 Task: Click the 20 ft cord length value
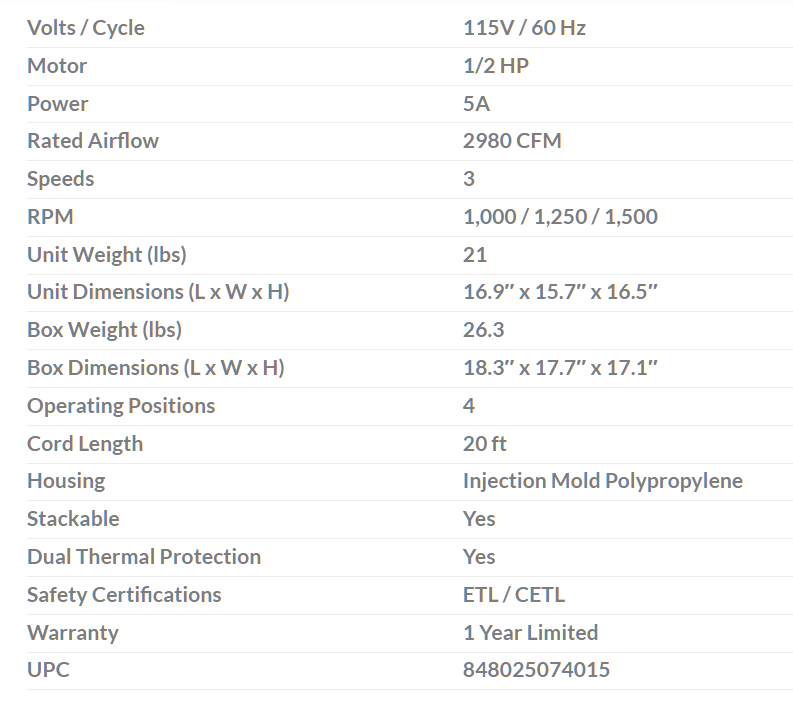click(485, 444)
